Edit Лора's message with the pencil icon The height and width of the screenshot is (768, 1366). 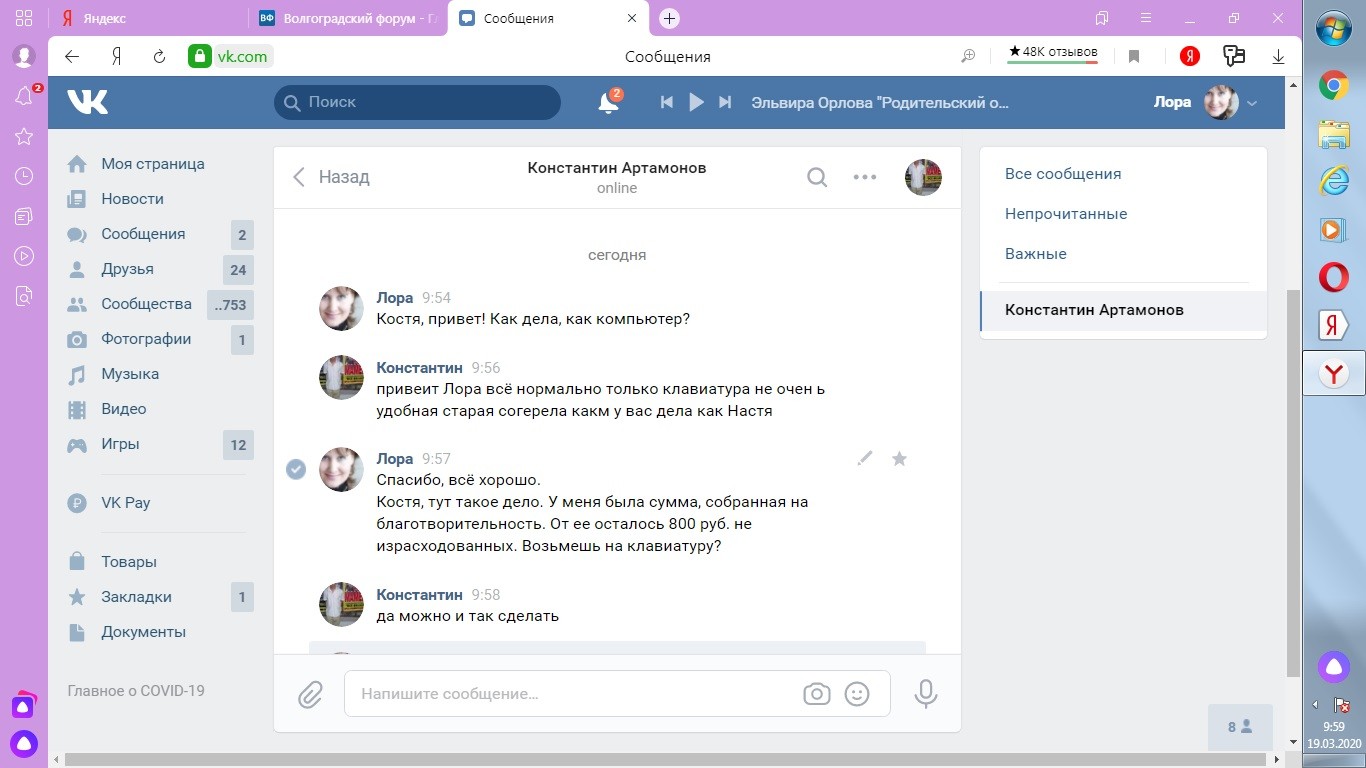pyautogui.click(x=865, y=459)
